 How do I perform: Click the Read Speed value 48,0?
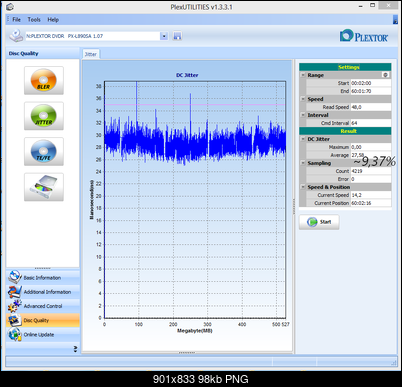coord(370,107)
